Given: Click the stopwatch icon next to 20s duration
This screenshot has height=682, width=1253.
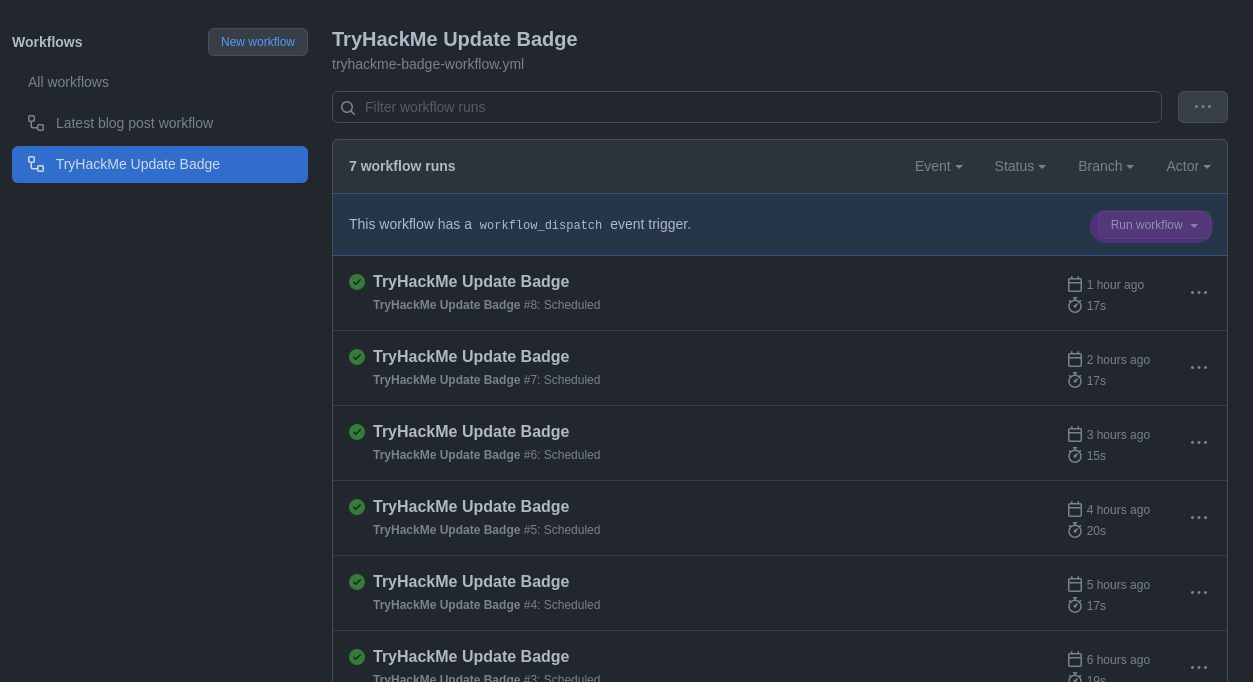Looking at the screenshot, I should point(1075,530).
